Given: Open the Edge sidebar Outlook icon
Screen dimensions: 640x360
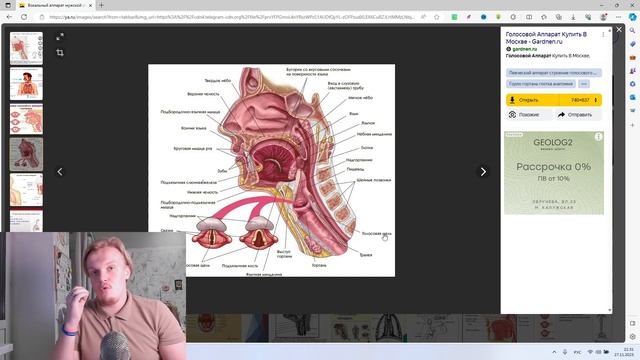Looking at the screenshot, I should tap(633, 98).
